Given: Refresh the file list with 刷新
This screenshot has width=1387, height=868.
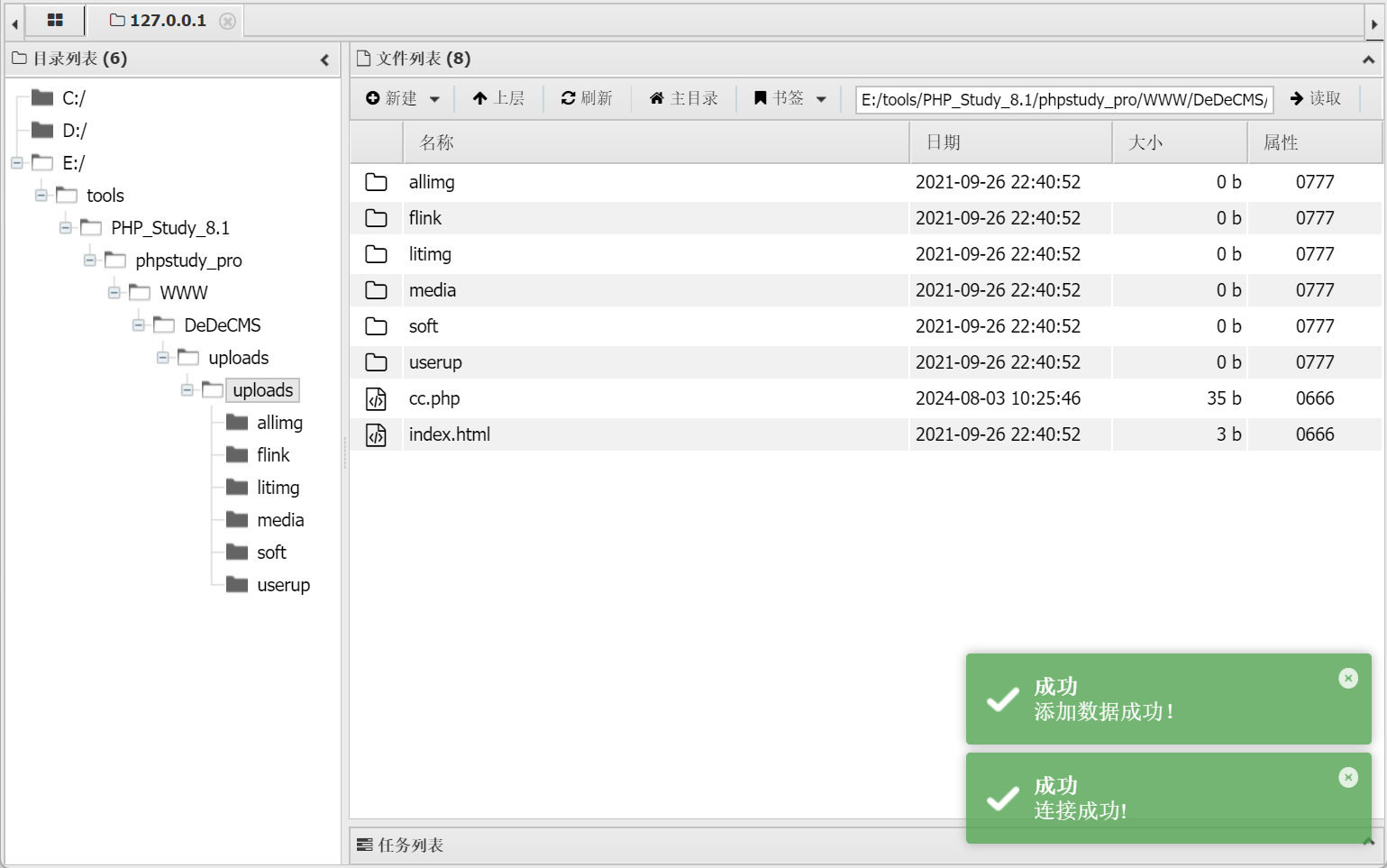Looking at the screenshot, I should coord(587,98).
